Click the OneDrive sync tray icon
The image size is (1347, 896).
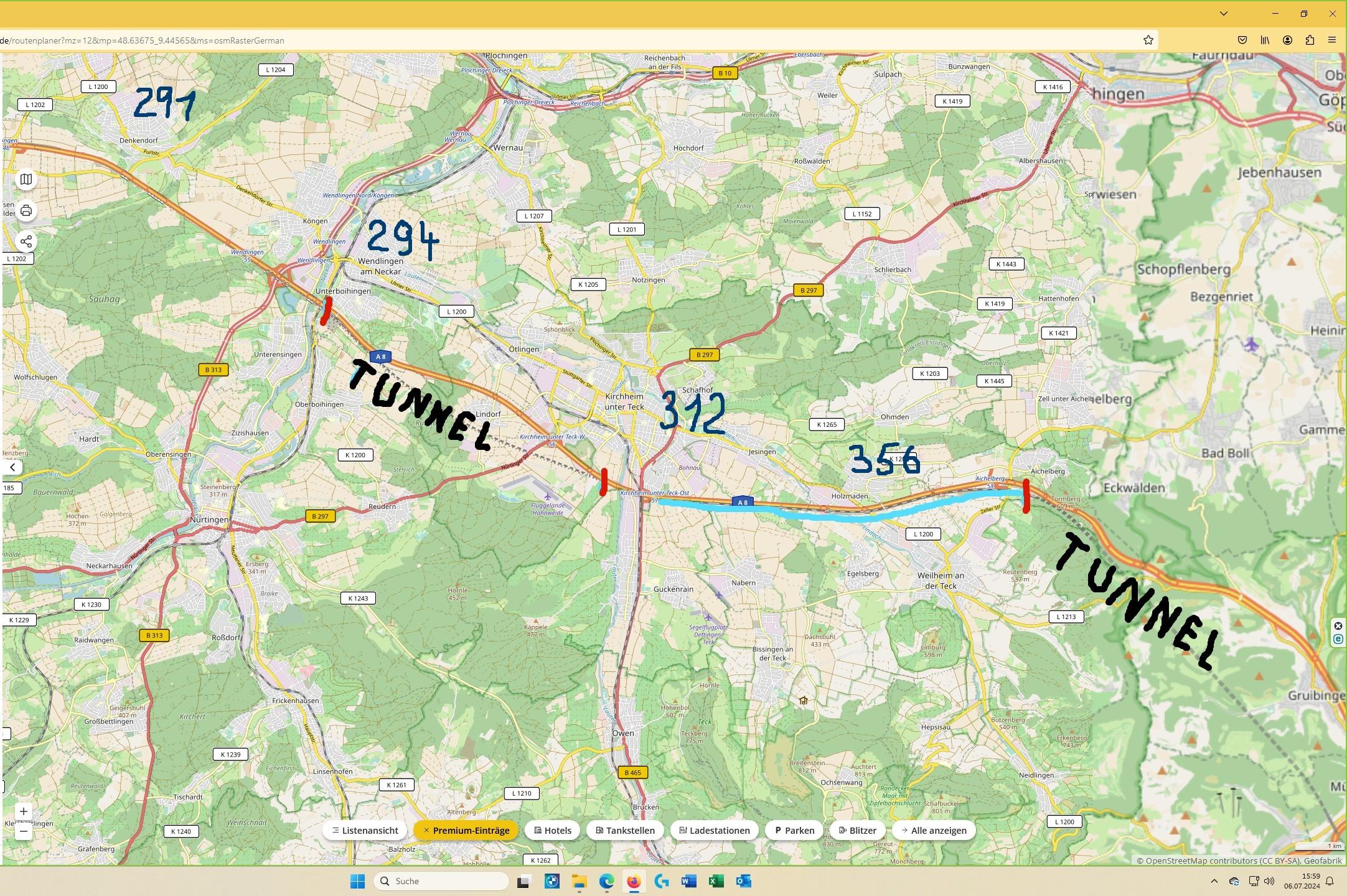(1234, 881)
